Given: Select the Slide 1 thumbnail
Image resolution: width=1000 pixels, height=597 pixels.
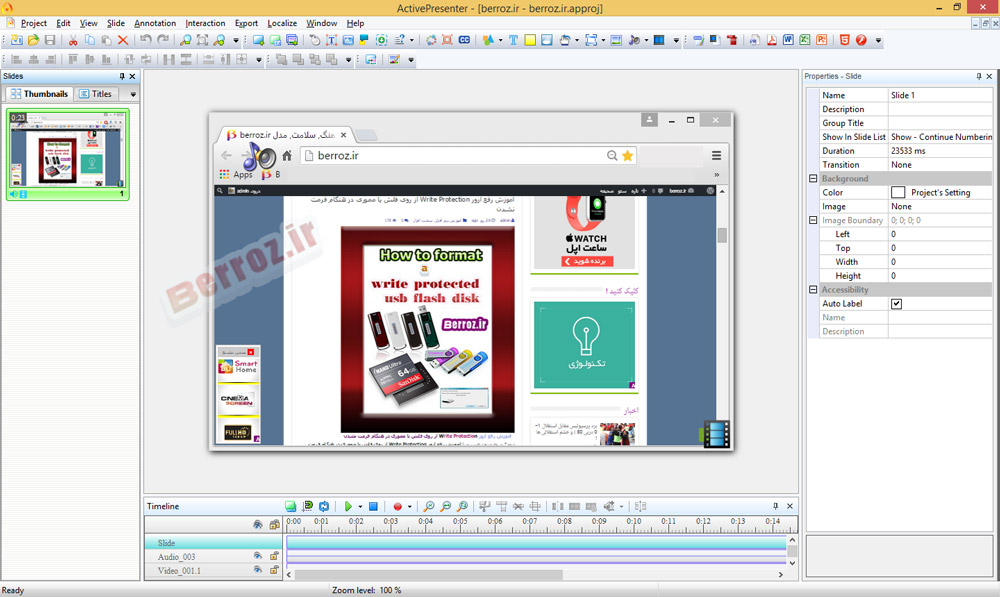Looking at the screenshot, I should click(68, 154).
